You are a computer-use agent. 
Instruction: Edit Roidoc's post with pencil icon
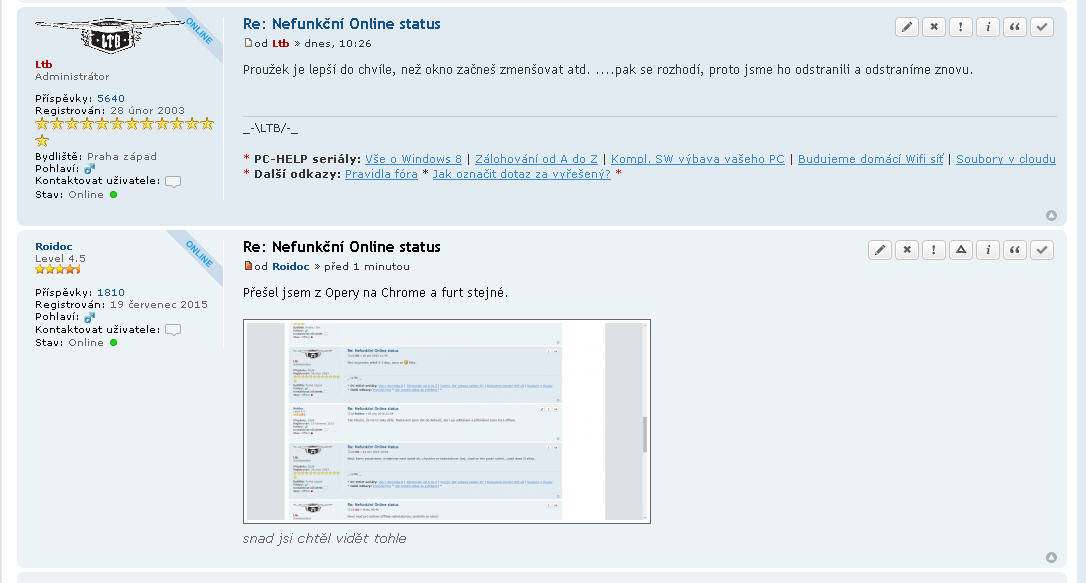[x=880, y=250]
